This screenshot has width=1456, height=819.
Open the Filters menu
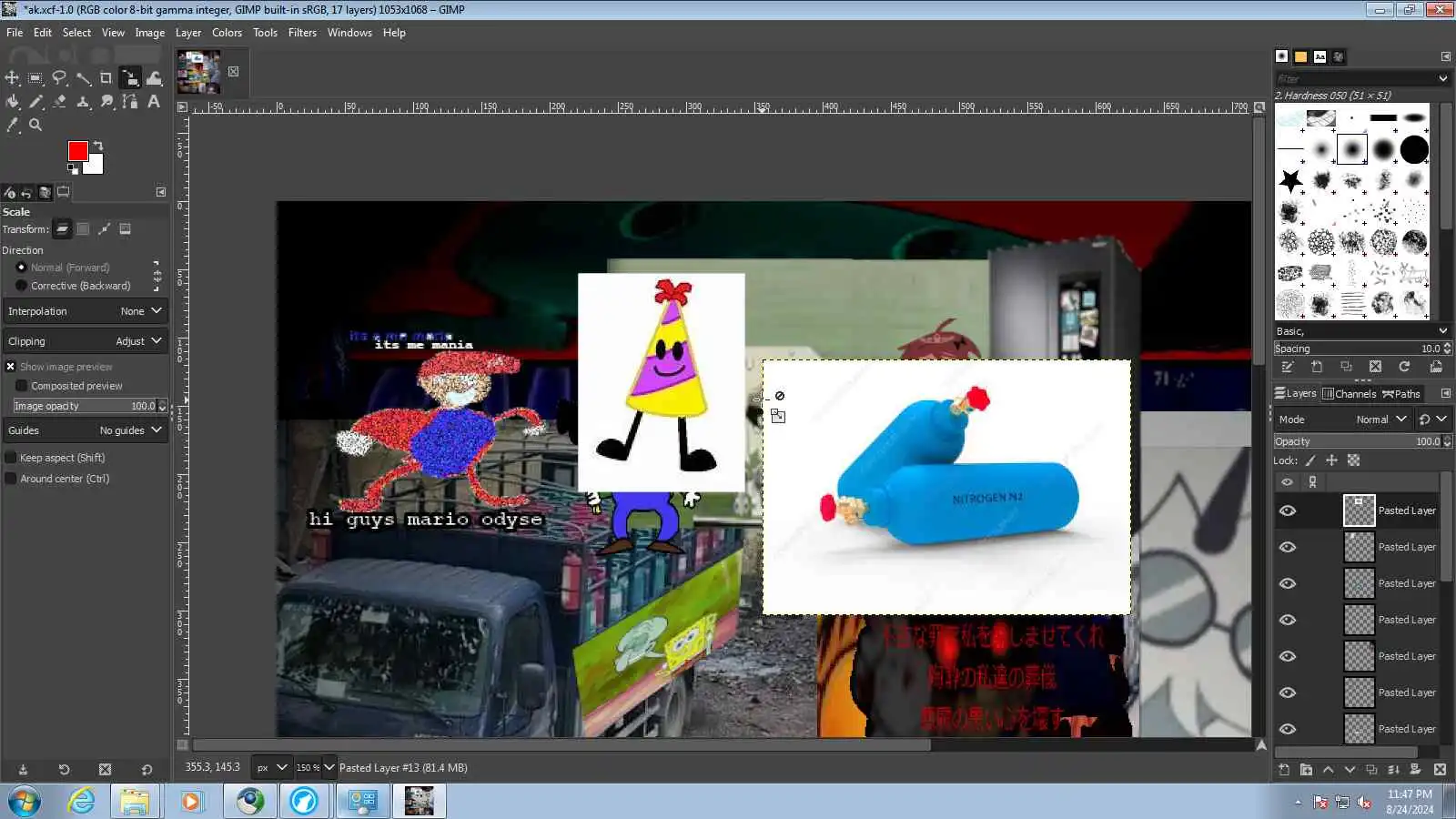(302, 33)
